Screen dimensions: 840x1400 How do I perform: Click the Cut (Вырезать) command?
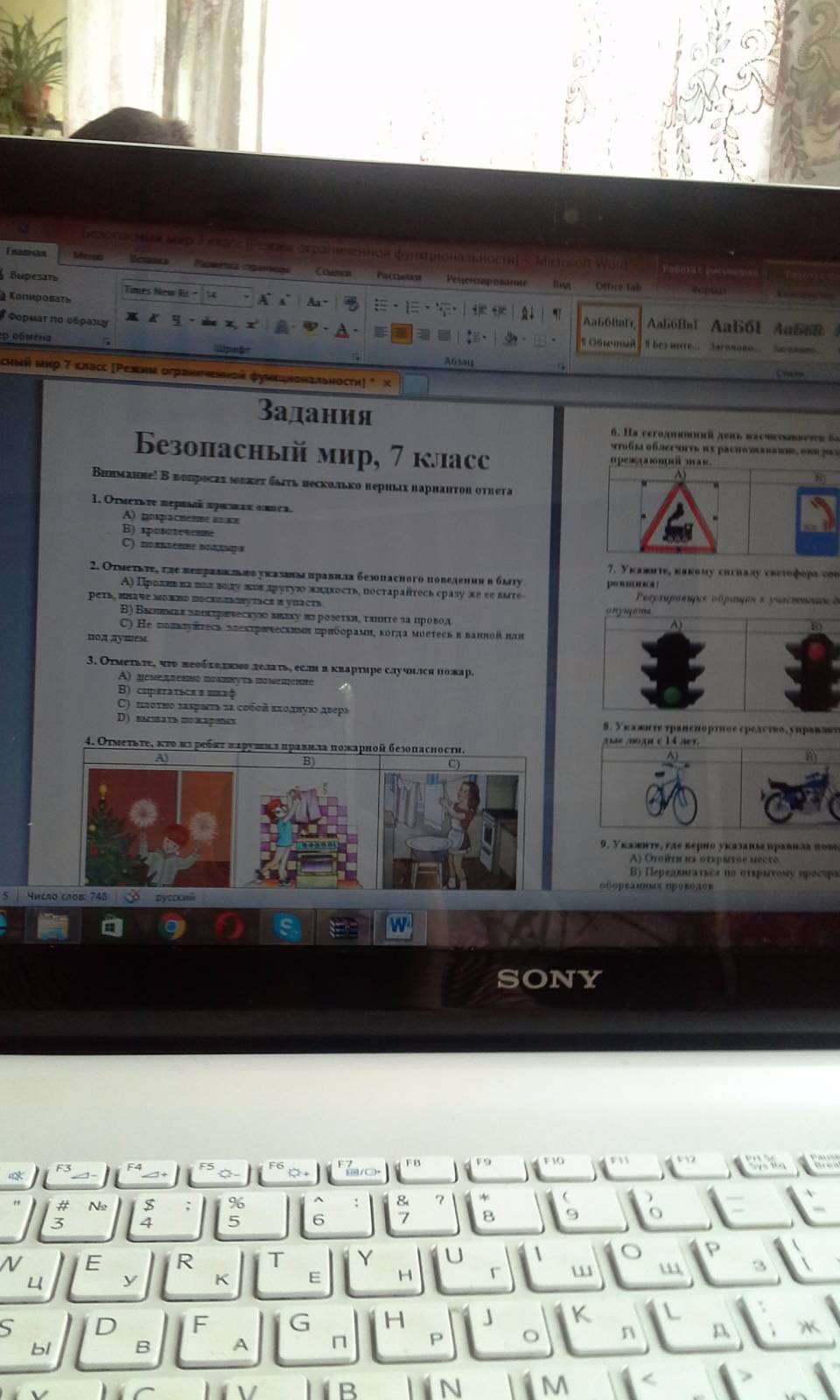31,276
